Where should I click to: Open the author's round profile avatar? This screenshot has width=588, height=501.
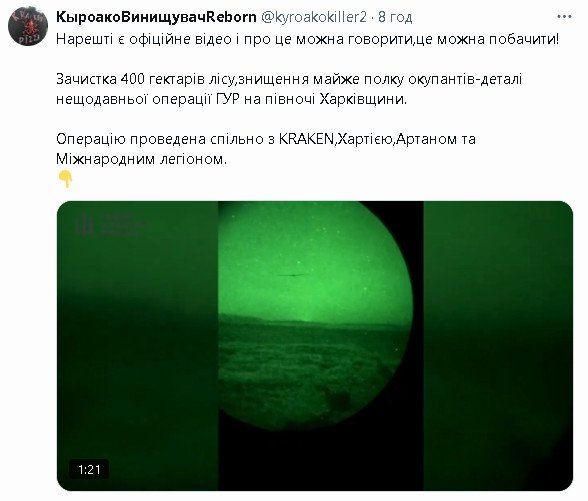point(28,26)
